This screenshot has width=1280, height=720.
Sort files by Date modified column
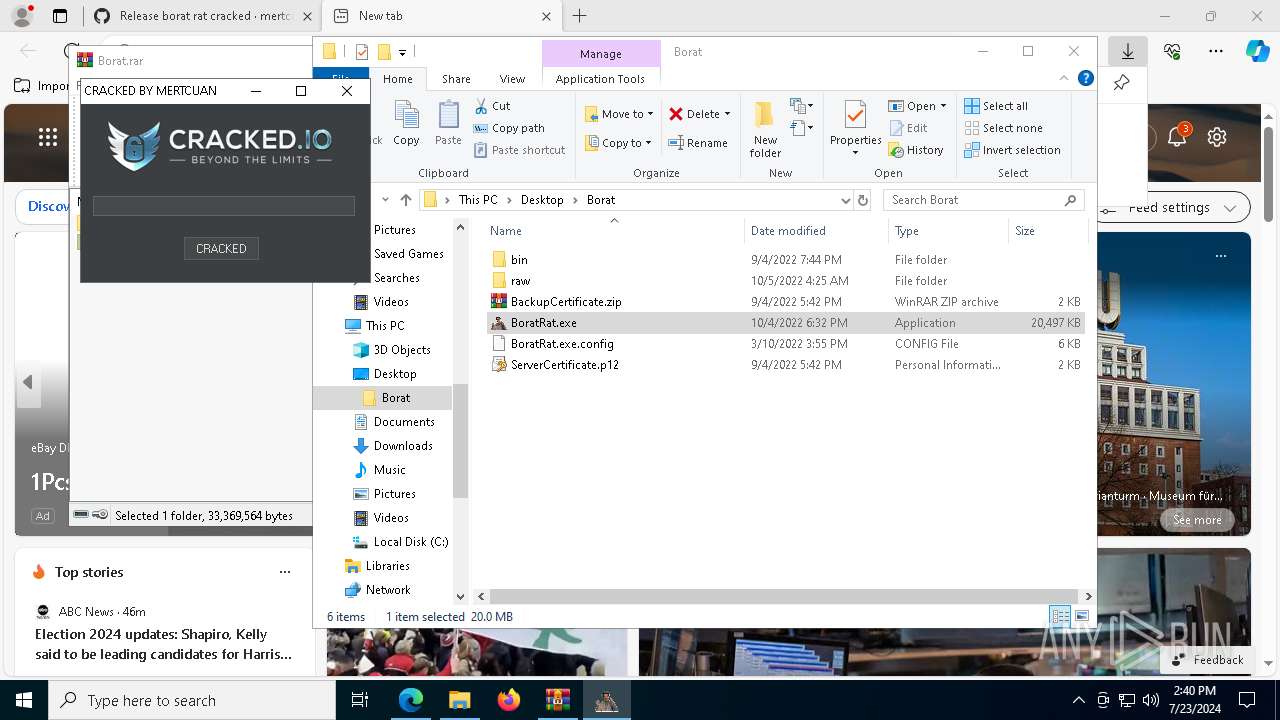pyautogui.click(x=788, y=231)
